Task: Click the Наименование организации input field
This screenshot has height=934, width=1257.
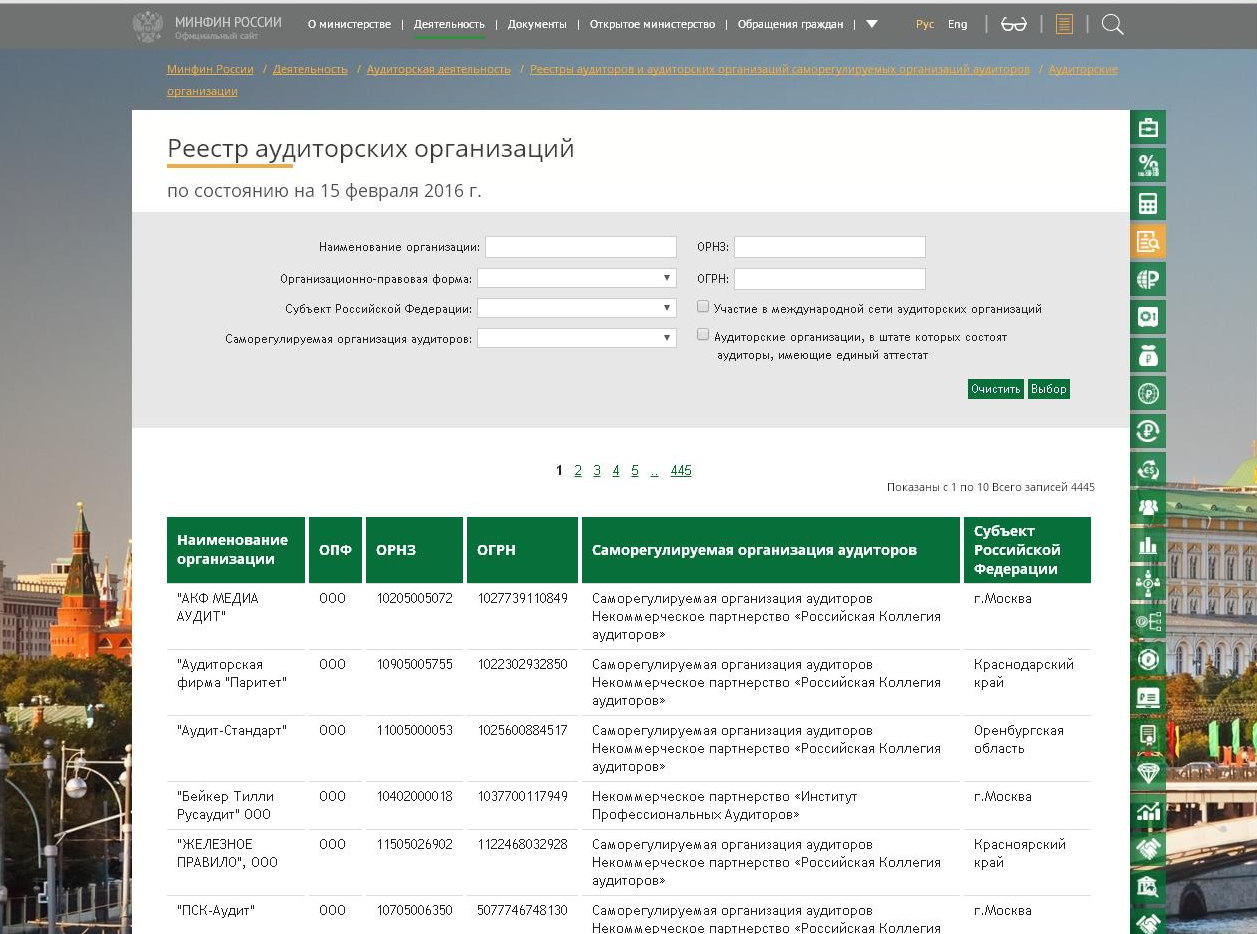Action: tap(581, 247)
